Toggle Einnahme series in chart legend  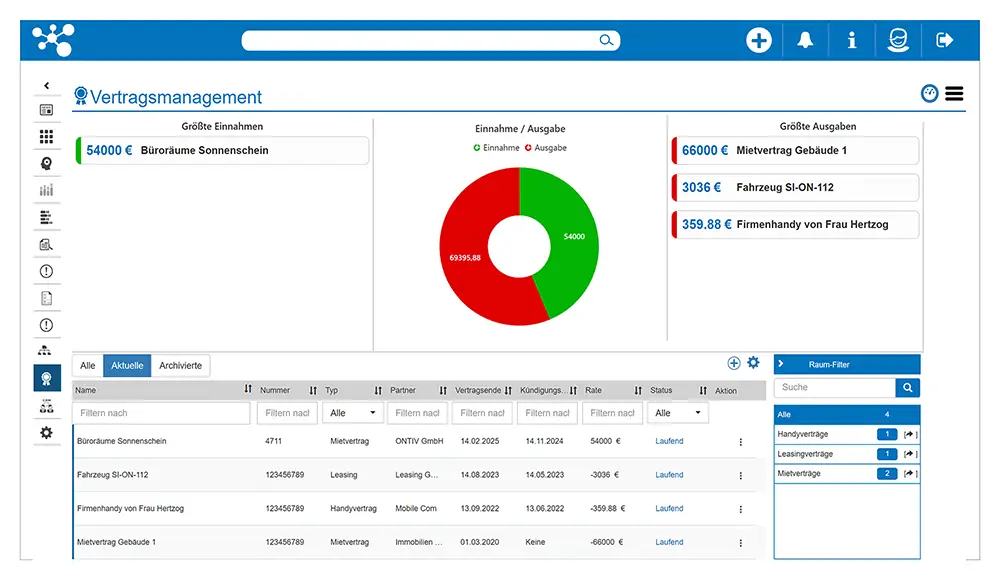(x=496, y=148)
